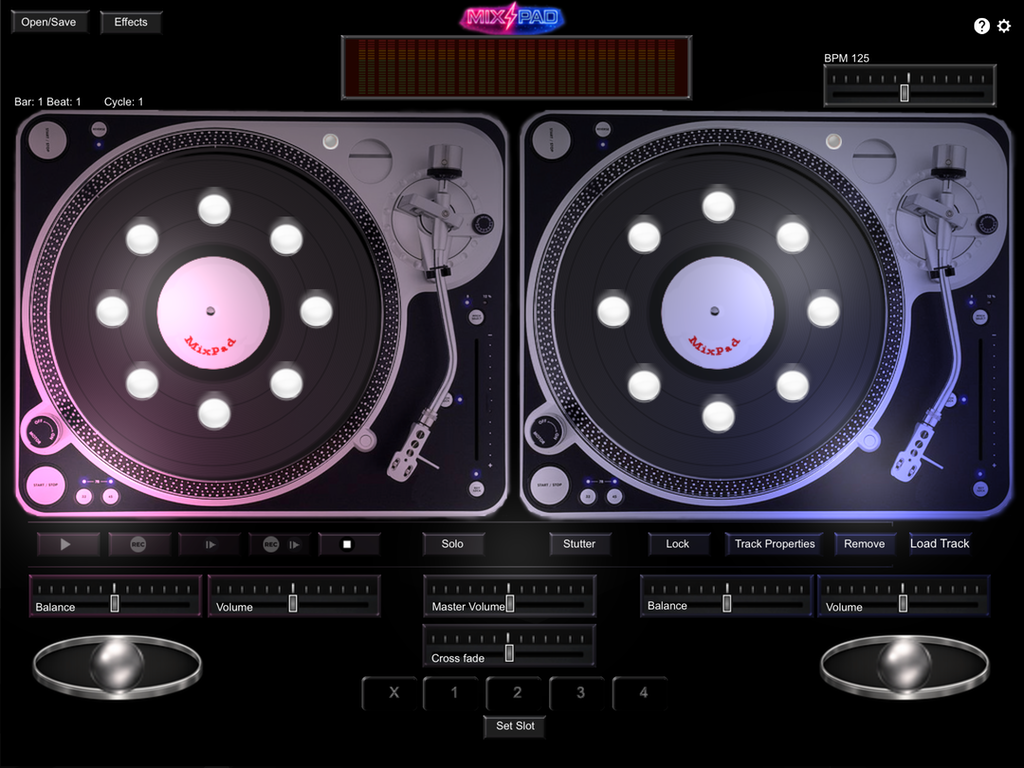Tap the leftmost sample pad on right turntable
Screen dimensions: 1024x768
coord(613,311)
